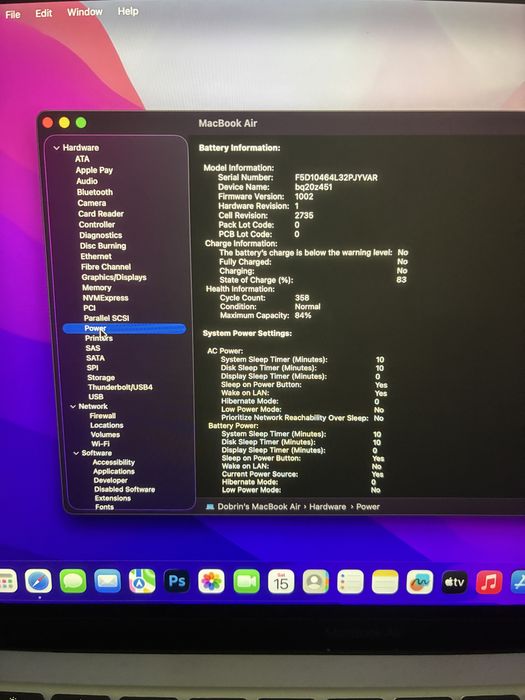Image resolution: width=525 pixels, height=700 pixels.
Task: Open the Window menu
Action: 84,12
